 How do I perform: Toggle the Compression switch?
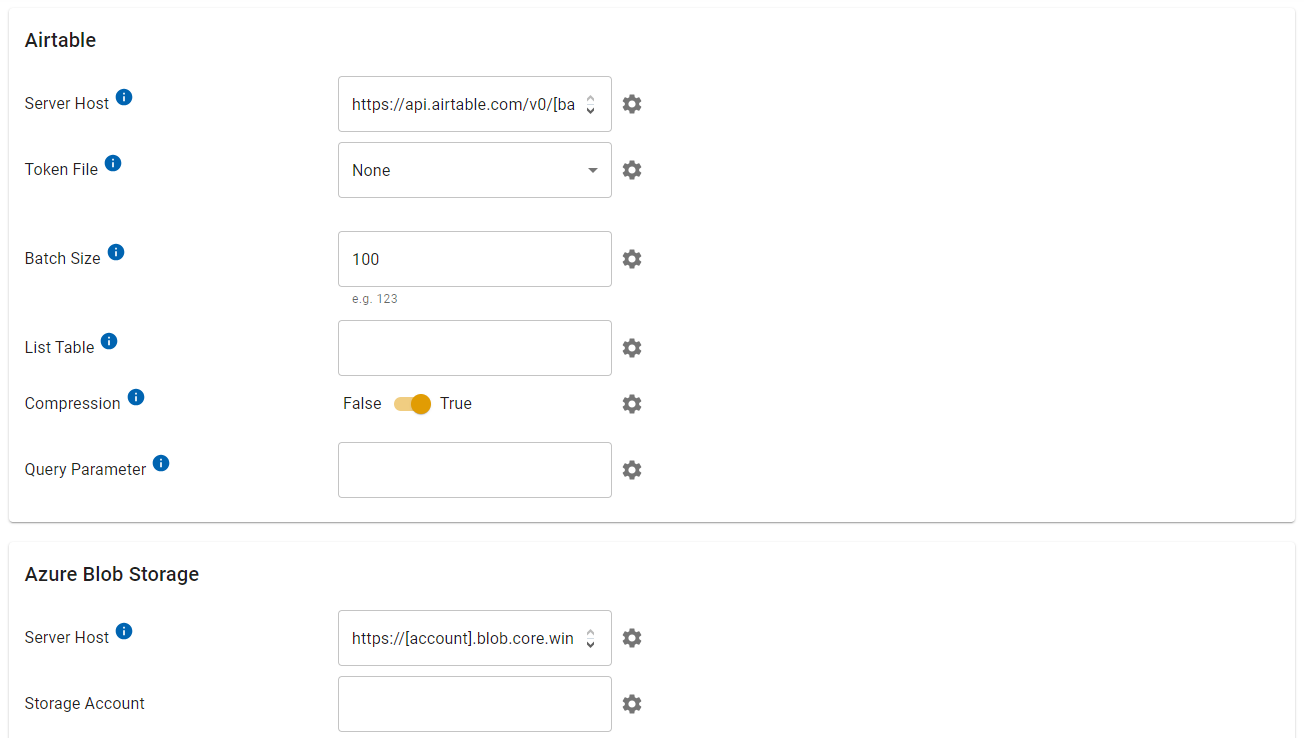pos(412,404)
